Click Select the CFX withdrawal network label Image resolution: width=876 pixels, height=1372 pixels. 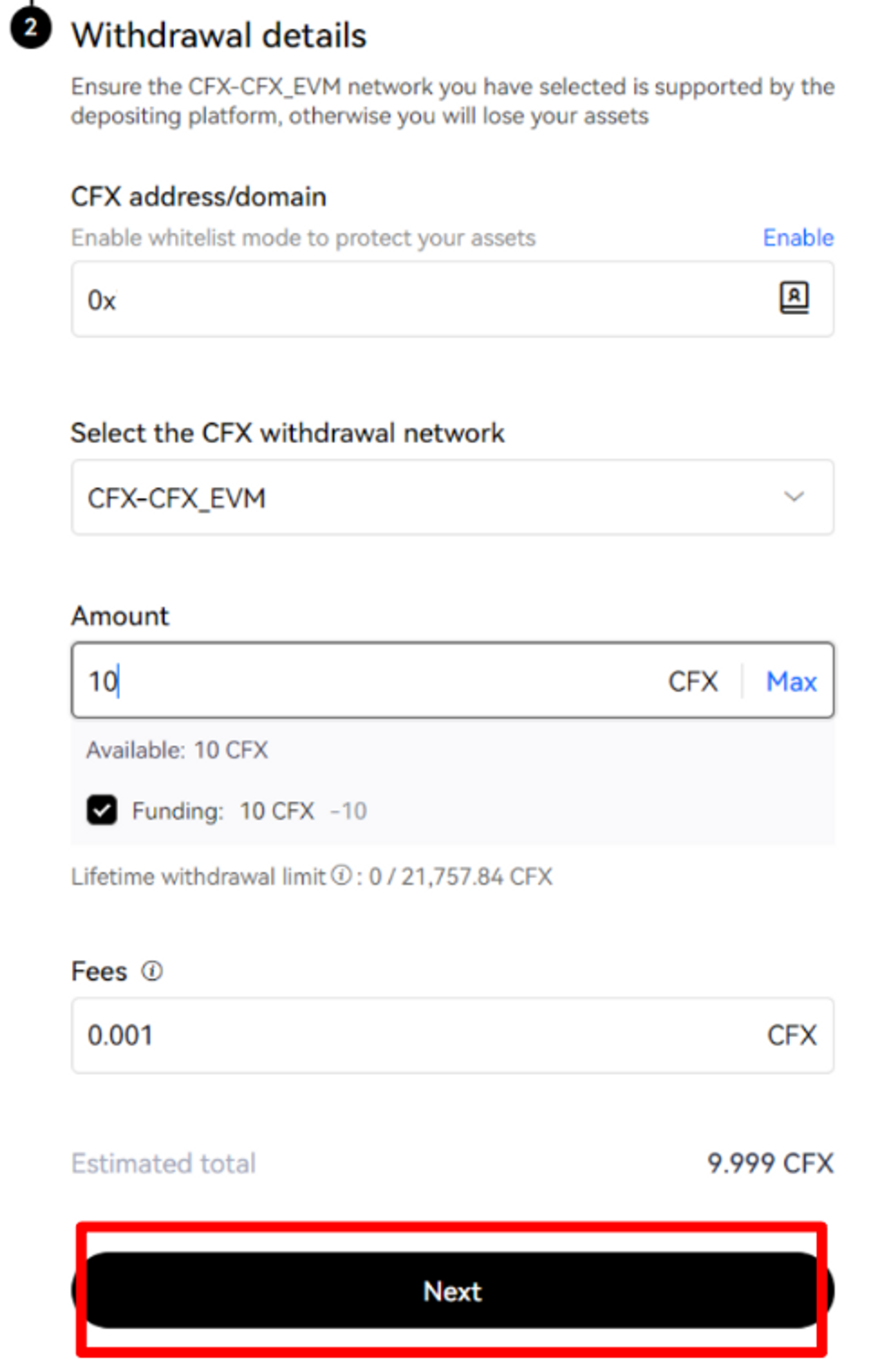(287, 433)
